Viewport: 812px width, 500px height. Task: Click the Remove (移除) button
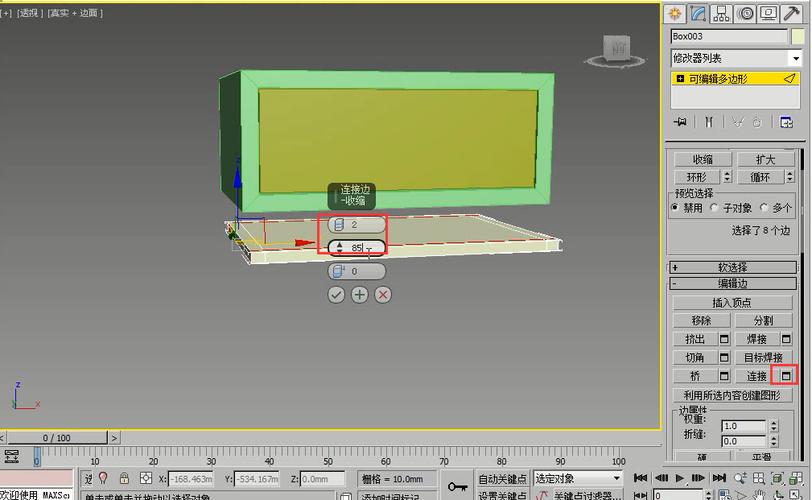tap(701, 321)
